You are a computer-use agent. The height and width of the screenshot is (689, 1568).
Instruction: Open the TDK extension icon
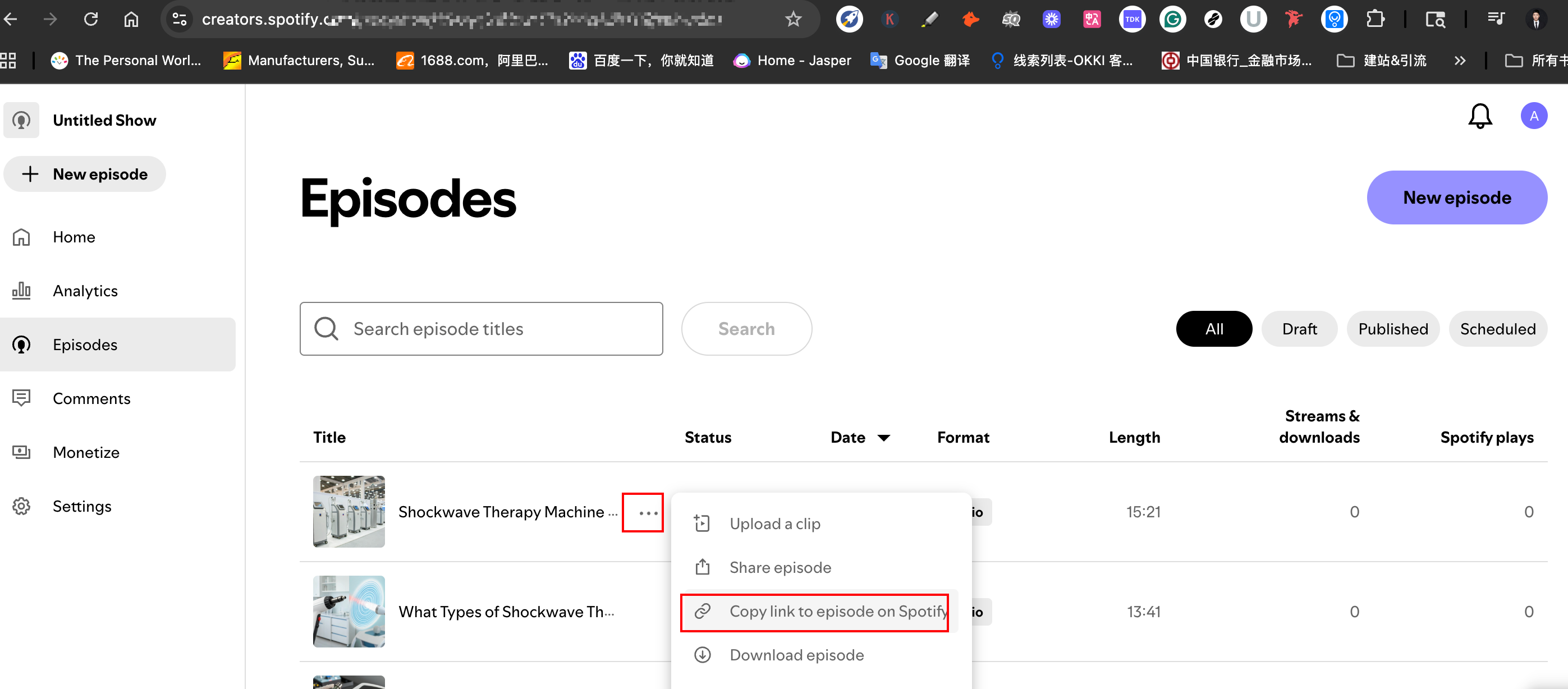tap(1131, 20)
